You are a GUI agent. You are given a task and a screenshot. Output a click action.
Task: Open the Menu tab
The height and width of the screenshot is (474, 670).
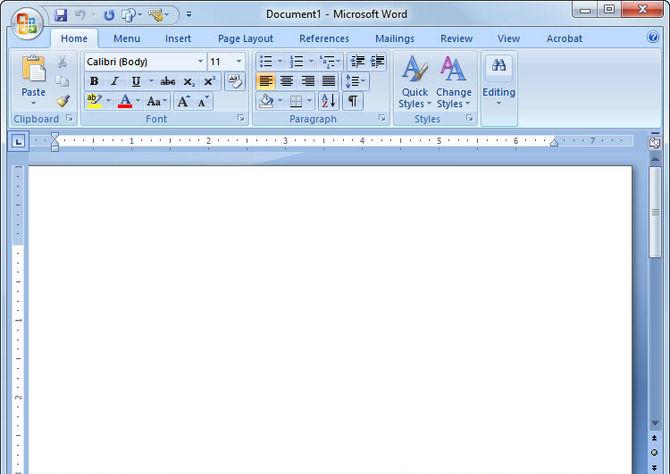pyautogui.click(x=126, y=38)
